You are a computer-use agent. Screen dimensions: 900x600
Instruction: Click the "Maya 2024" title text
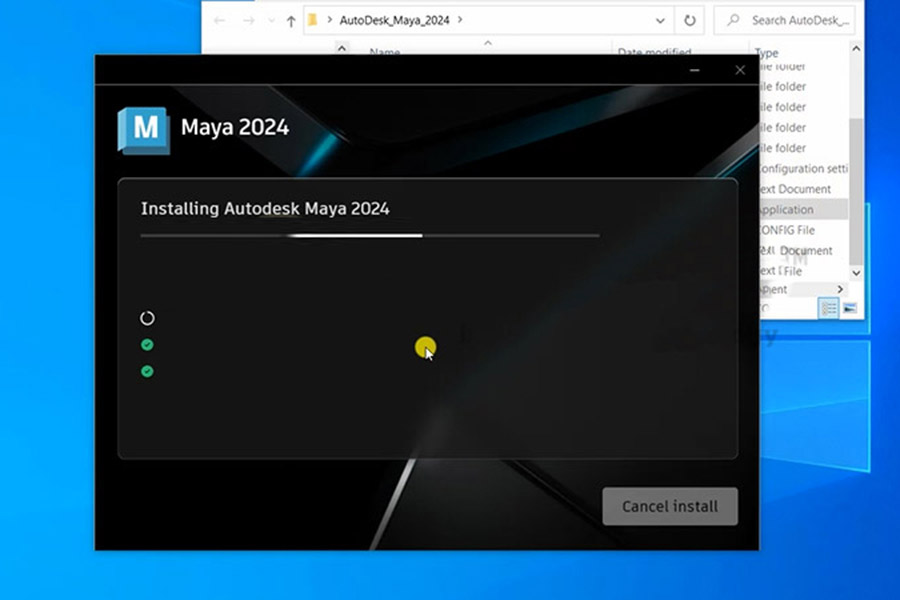click(x=235, y=127)
